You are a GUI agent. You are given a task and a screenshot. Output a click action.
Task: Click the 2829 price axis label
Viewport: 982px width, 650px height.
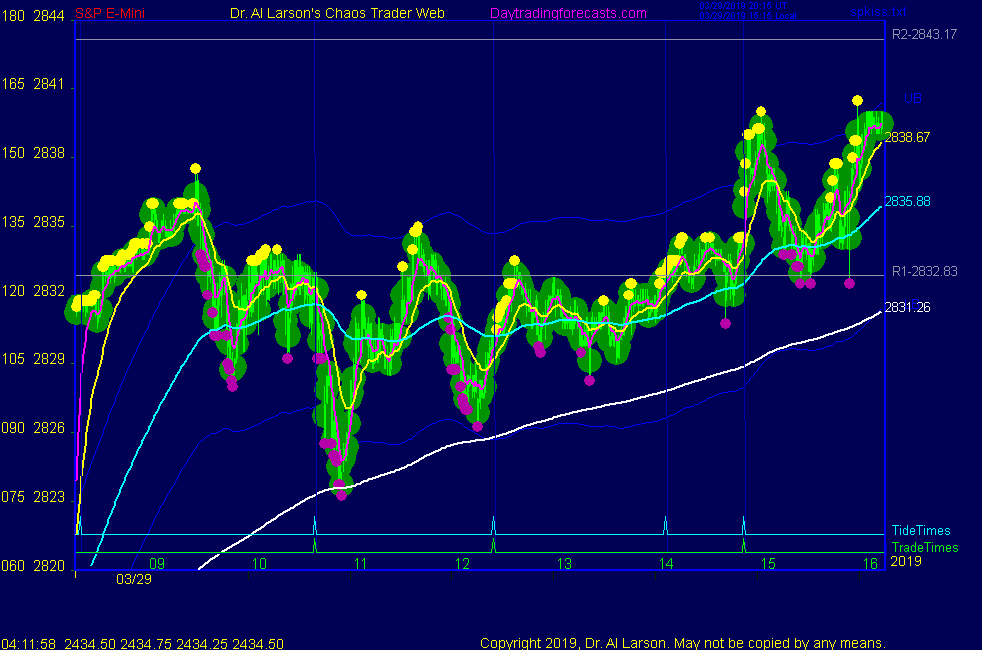click(x=49, y=359)
